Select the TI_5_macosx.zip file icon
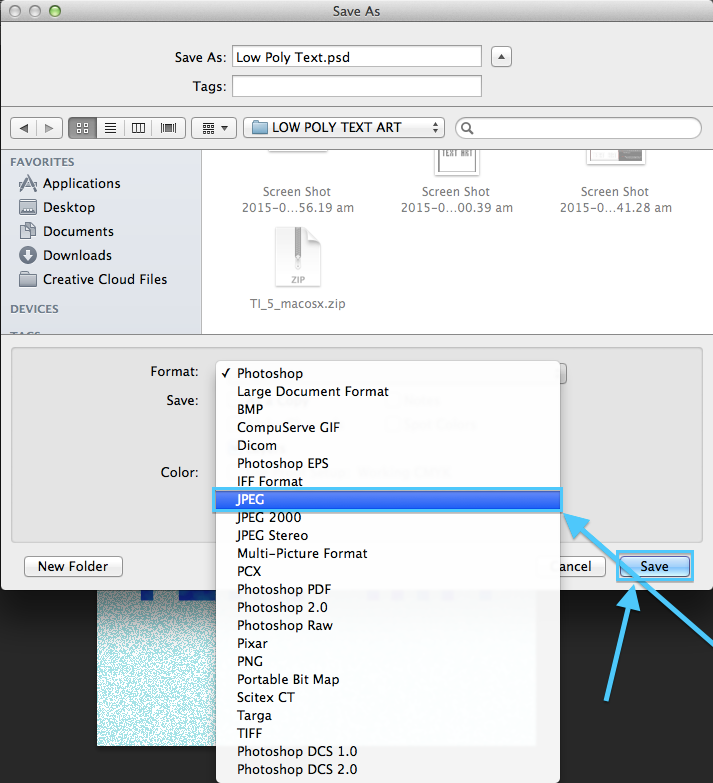 298,257
